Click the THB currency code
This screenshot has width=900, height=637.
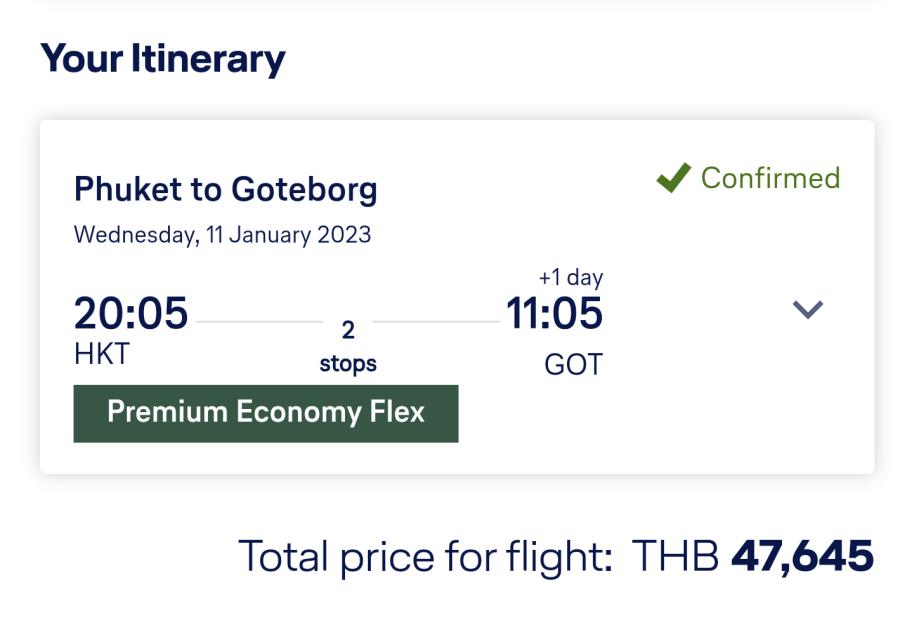676,556
